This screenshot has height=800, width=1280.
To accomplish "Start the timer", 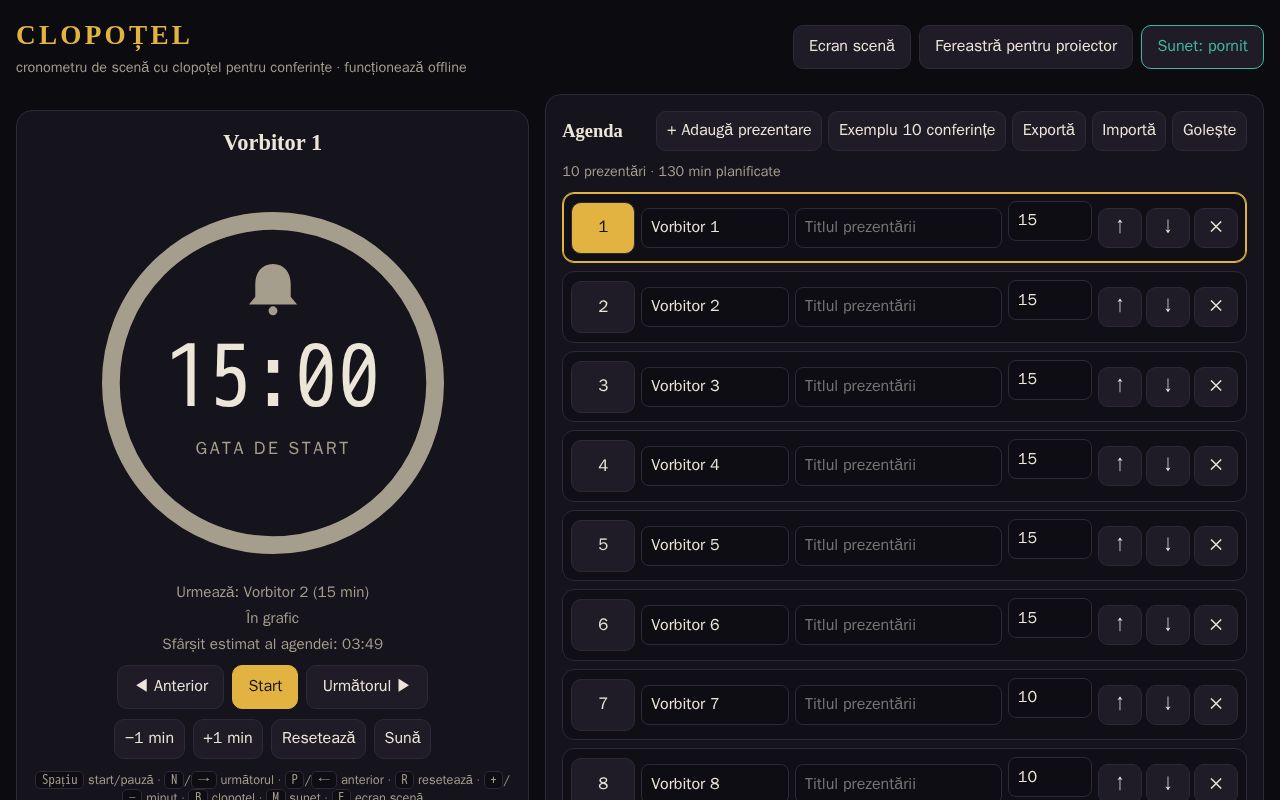I will click(265, 687).
